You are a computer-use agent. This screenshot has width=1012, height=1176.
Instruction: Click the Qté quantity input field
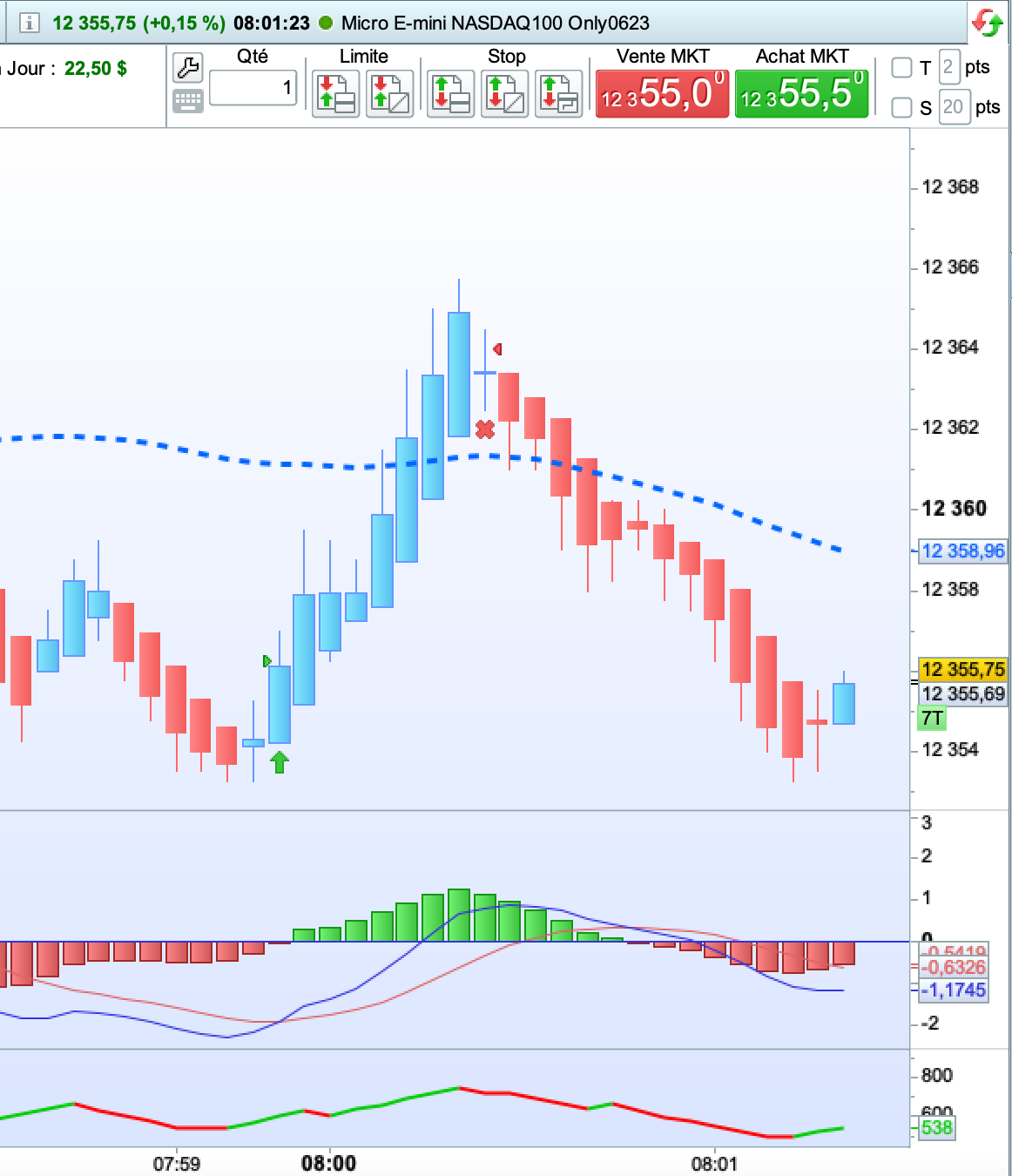coord(253,87)
